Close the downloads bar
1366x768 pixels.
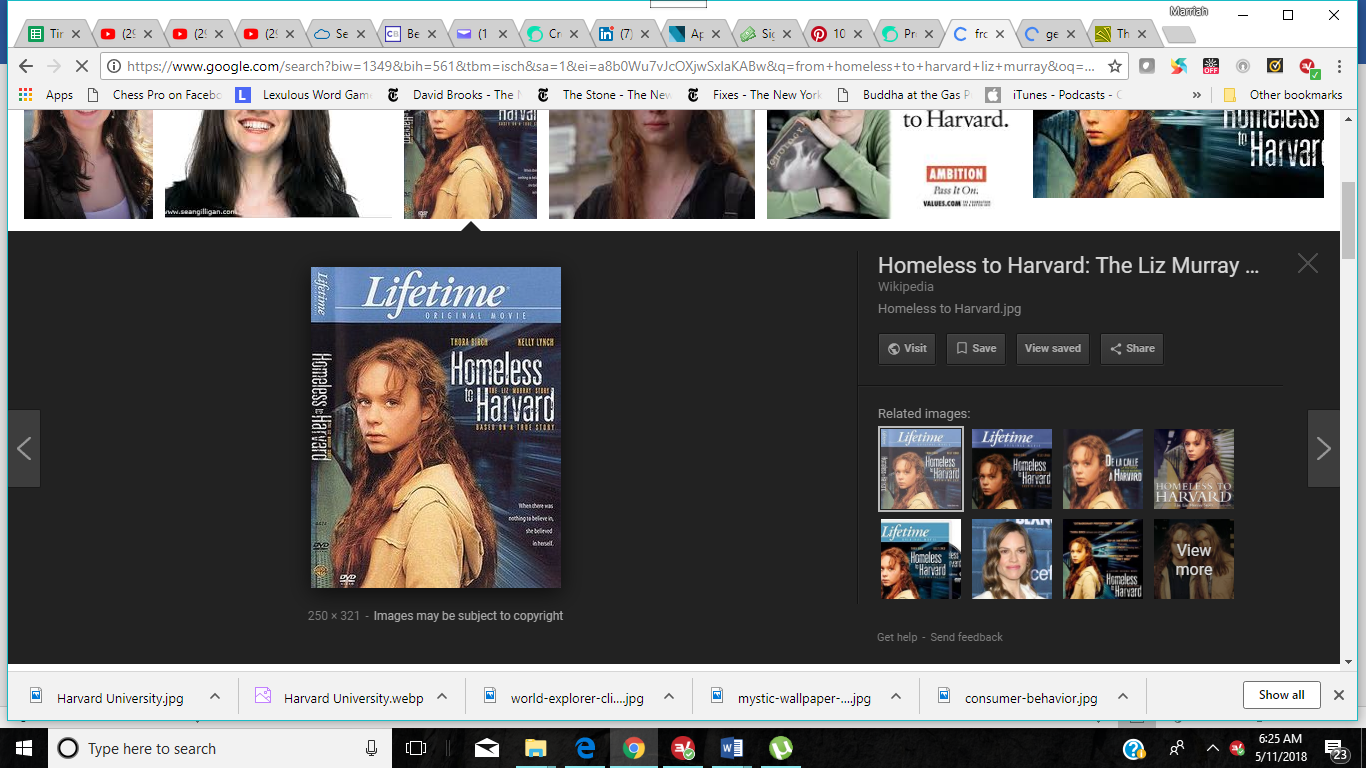coord(1340,695)
